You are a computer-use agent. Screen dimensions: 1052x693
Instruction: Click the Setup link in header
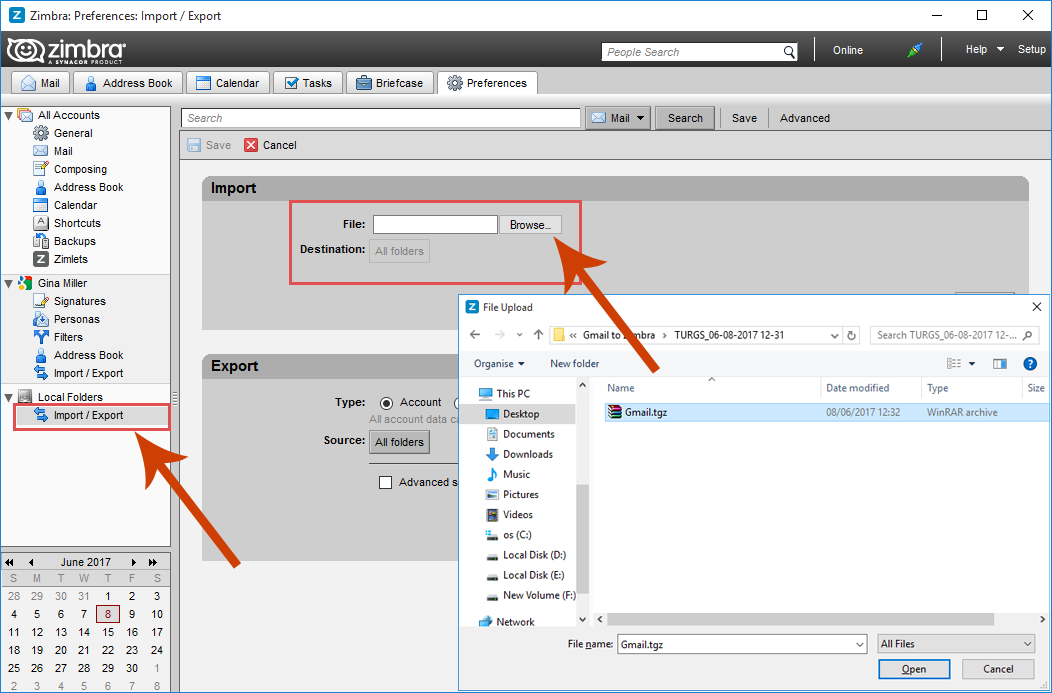[1031, 49]
